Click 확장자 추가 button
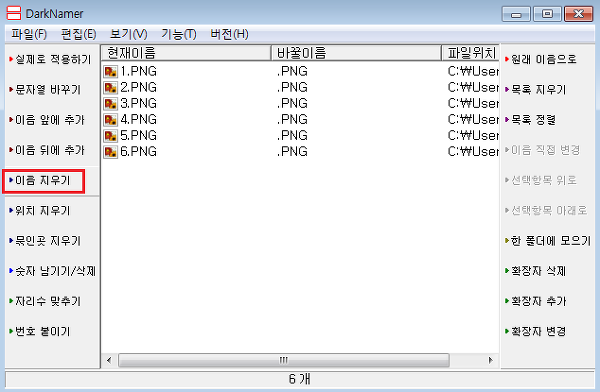Image resolution: width=600 pixels, height=392 pixels. coord(535,301)
